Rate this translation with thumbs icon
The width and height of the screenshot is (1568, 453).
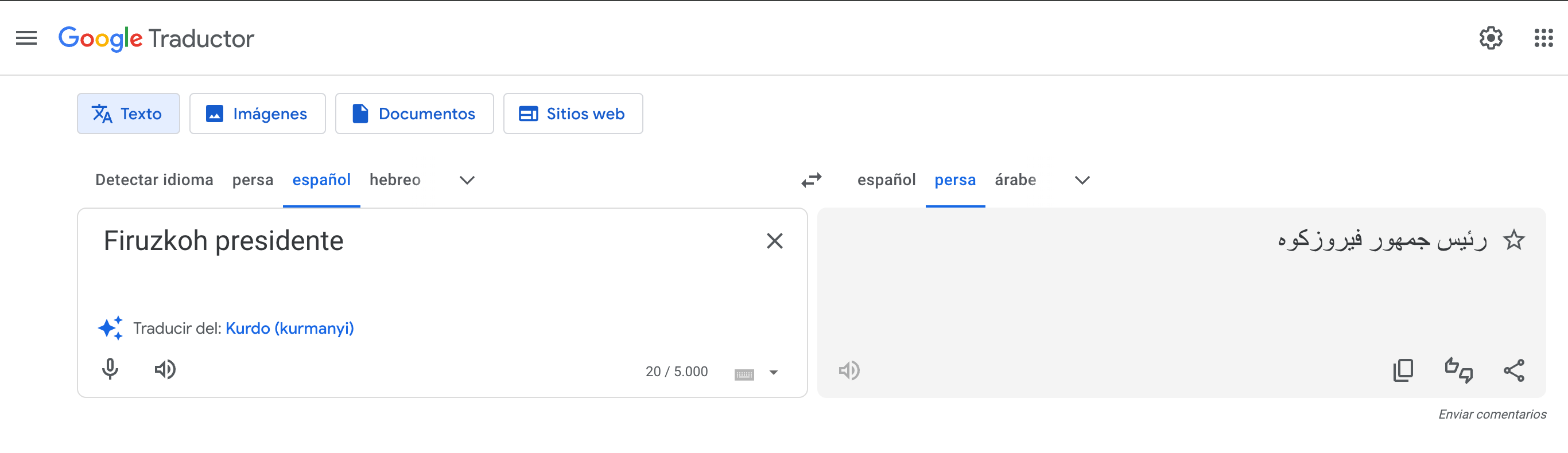coord(1458,370)
